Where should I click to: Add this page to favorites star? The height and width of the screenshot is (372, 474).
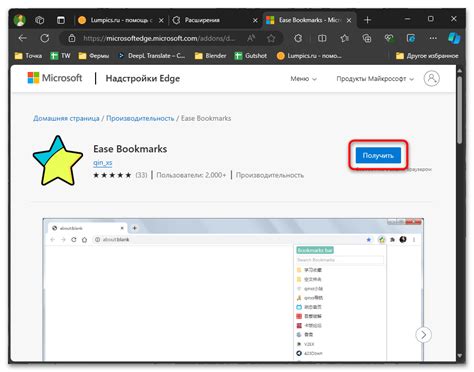click(x=271, y=38)
